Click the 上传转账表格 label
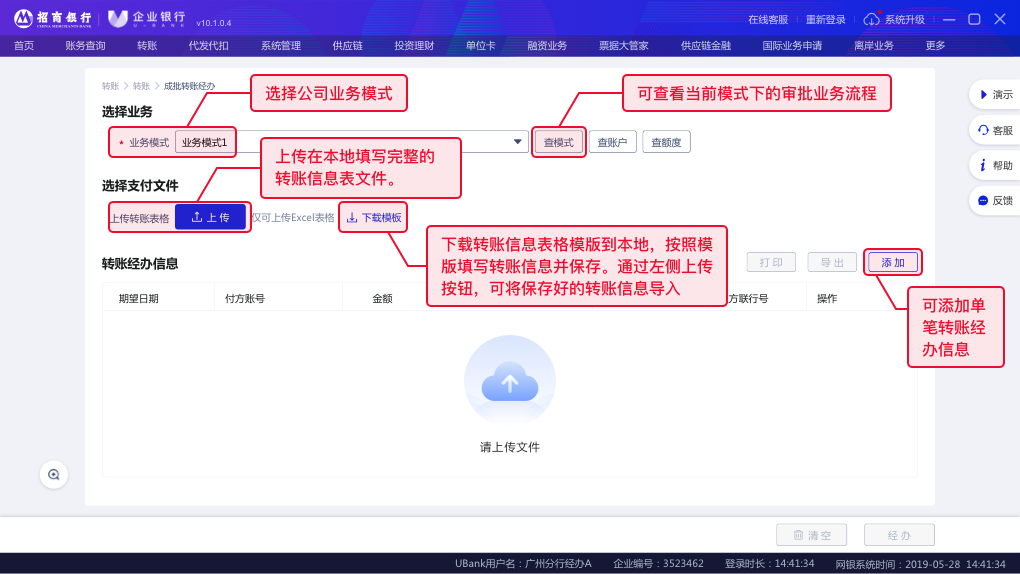The image size is (1020, 574). 139,218
